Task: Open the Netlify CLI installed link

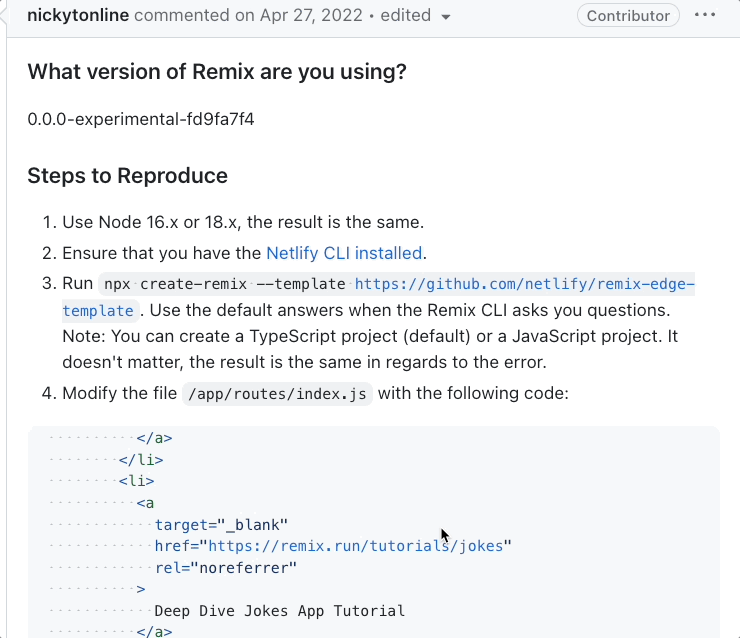Action: 344,253
